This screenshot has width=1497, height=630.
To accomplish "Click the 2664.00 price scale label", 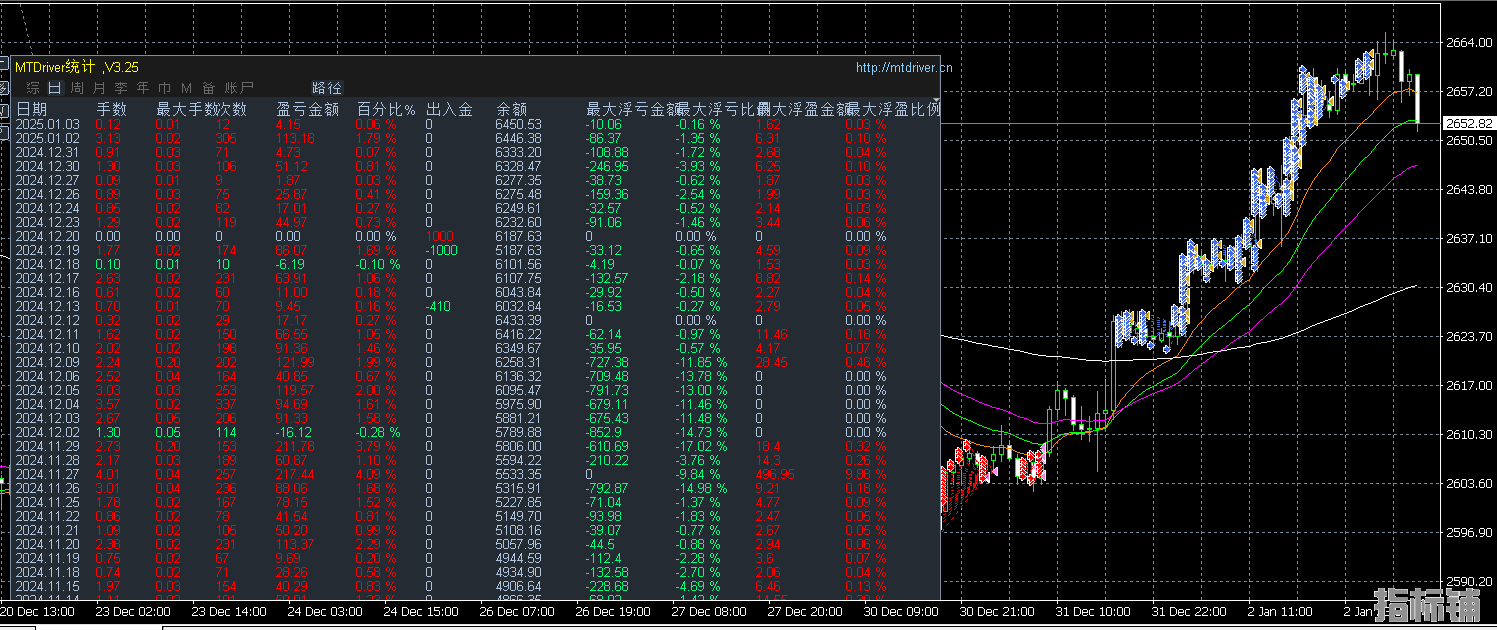I will pos(1469,42).
